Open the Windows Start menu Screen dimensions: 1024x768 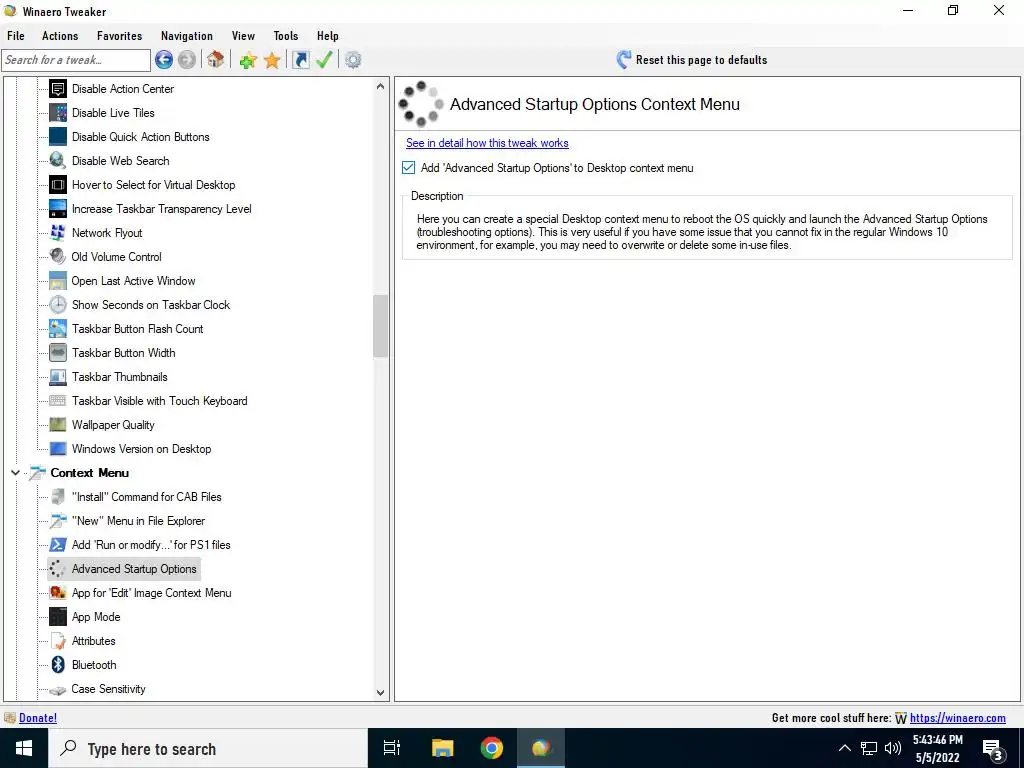(24, 748)
